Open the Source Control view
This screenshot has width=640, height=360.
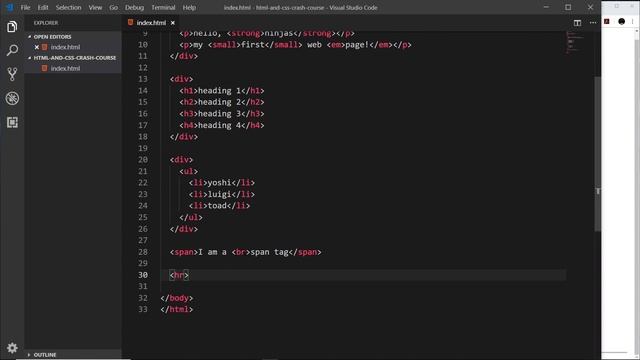pyautogui.click(x=12, y=74)
